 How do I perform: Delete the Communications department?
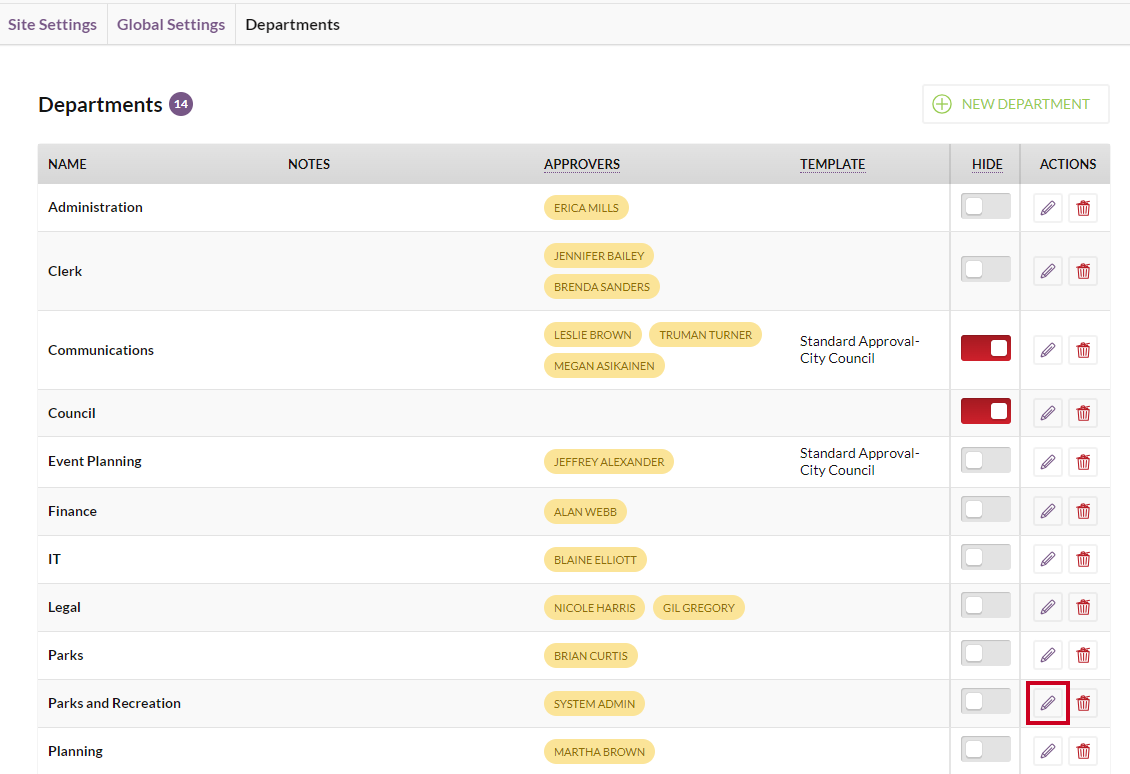click(1083, 350)
